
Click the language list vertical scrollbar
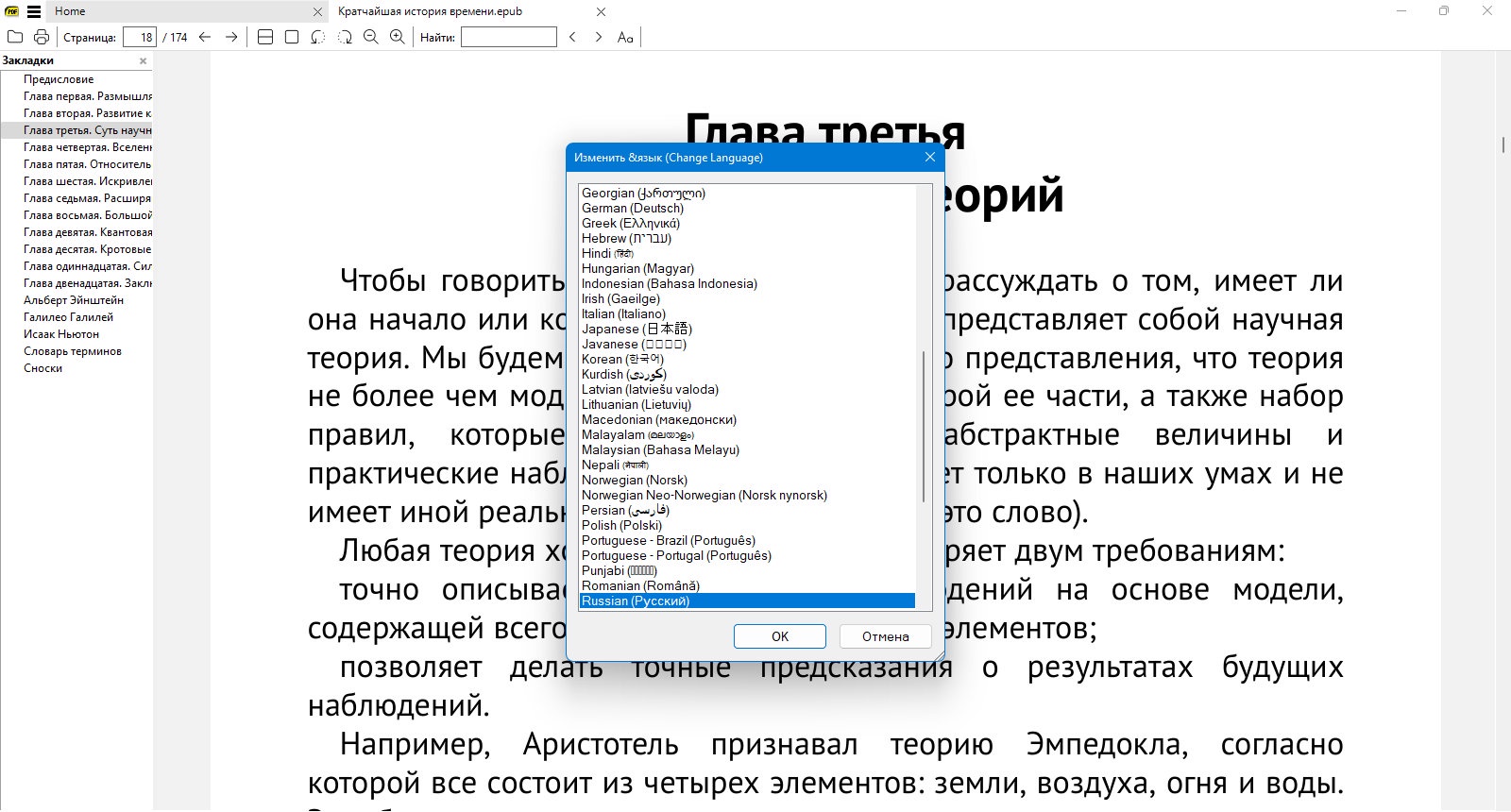tap(924, 397)
